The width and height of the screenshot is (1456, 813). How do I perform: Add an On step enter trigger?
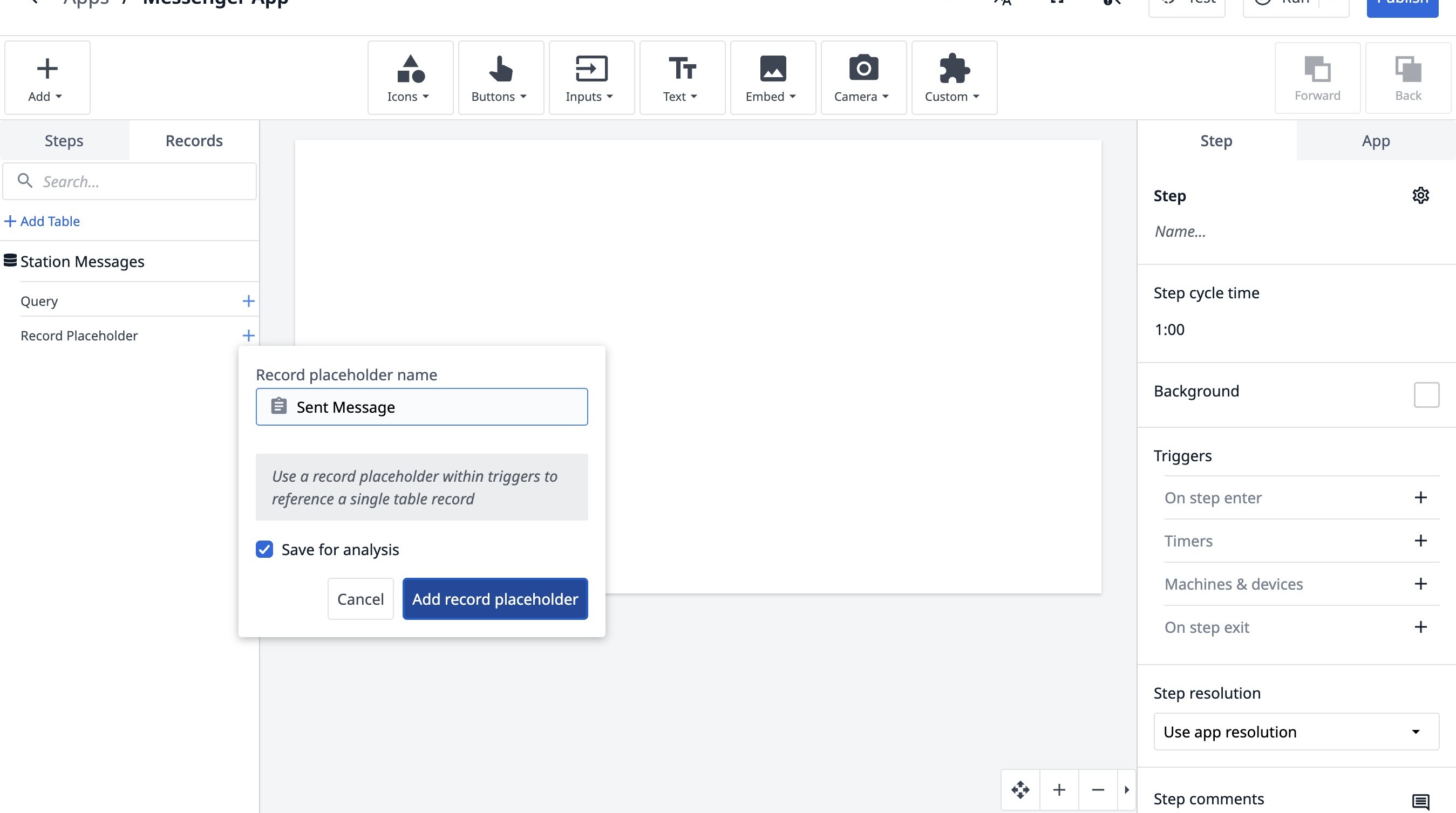click(1420, 498)
